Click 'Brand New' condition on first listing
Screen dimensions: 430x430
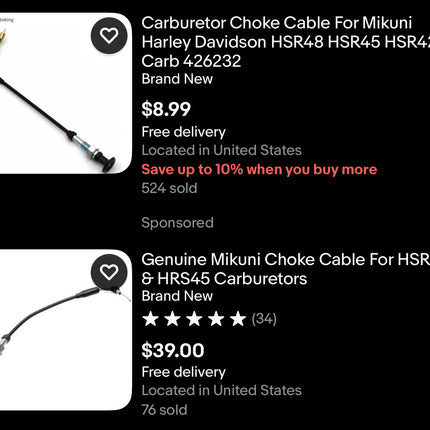click(177, 79)
